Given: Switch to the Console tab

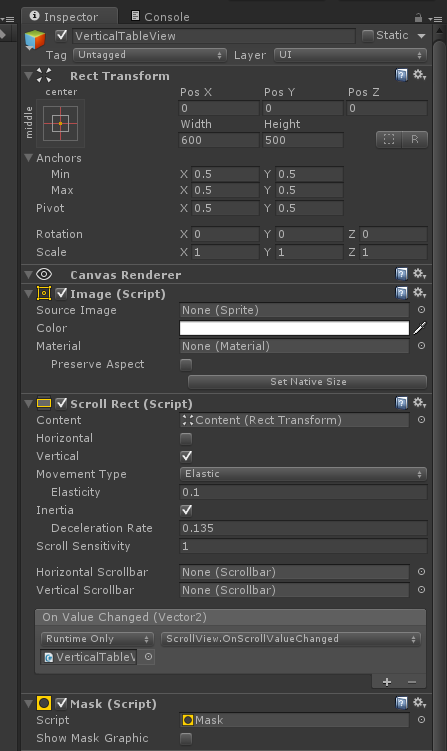Looking at the screenshot, I should point(160,17).
